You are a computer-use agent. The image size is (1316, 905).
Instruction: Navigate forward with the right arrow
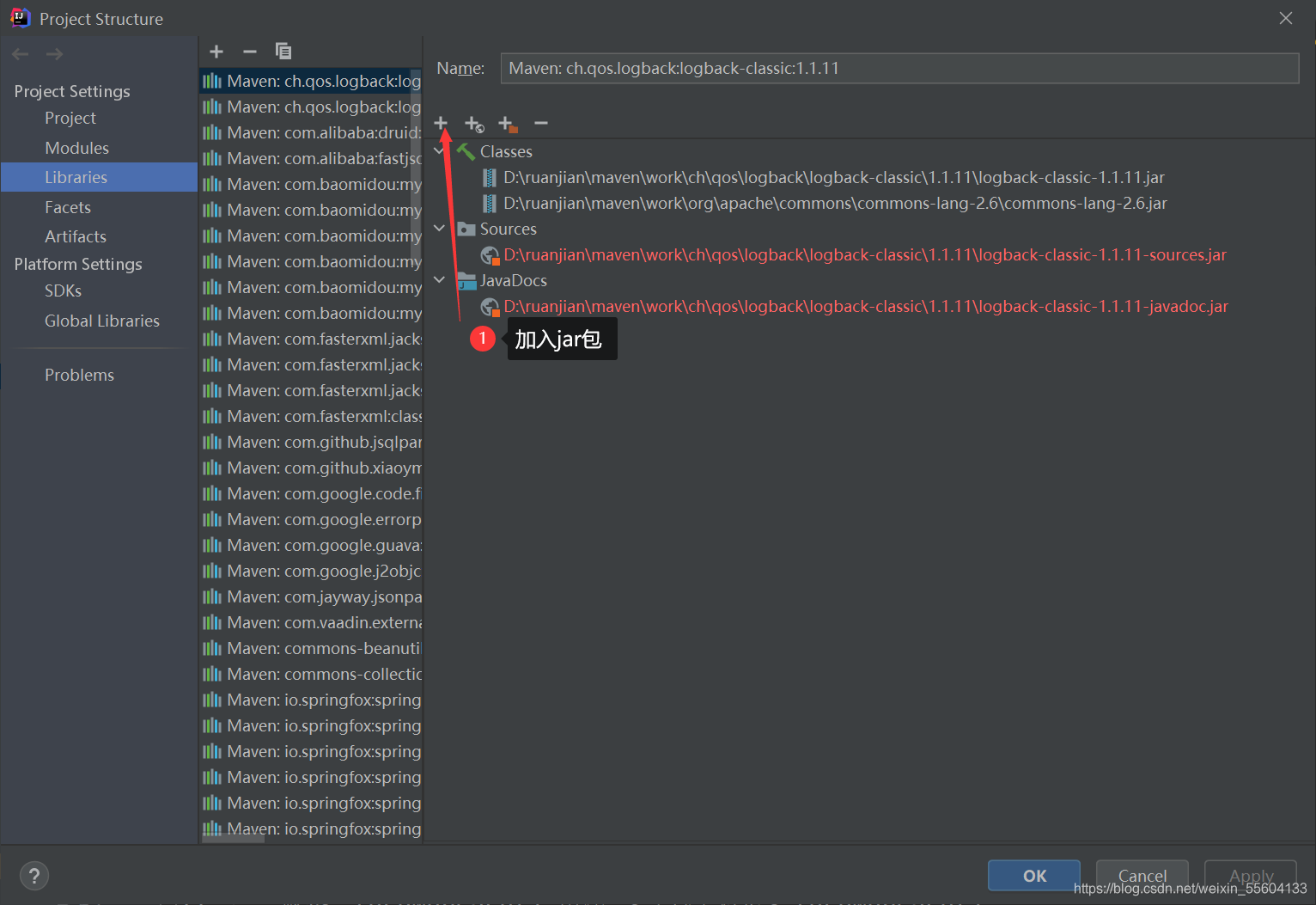point(54,54)
